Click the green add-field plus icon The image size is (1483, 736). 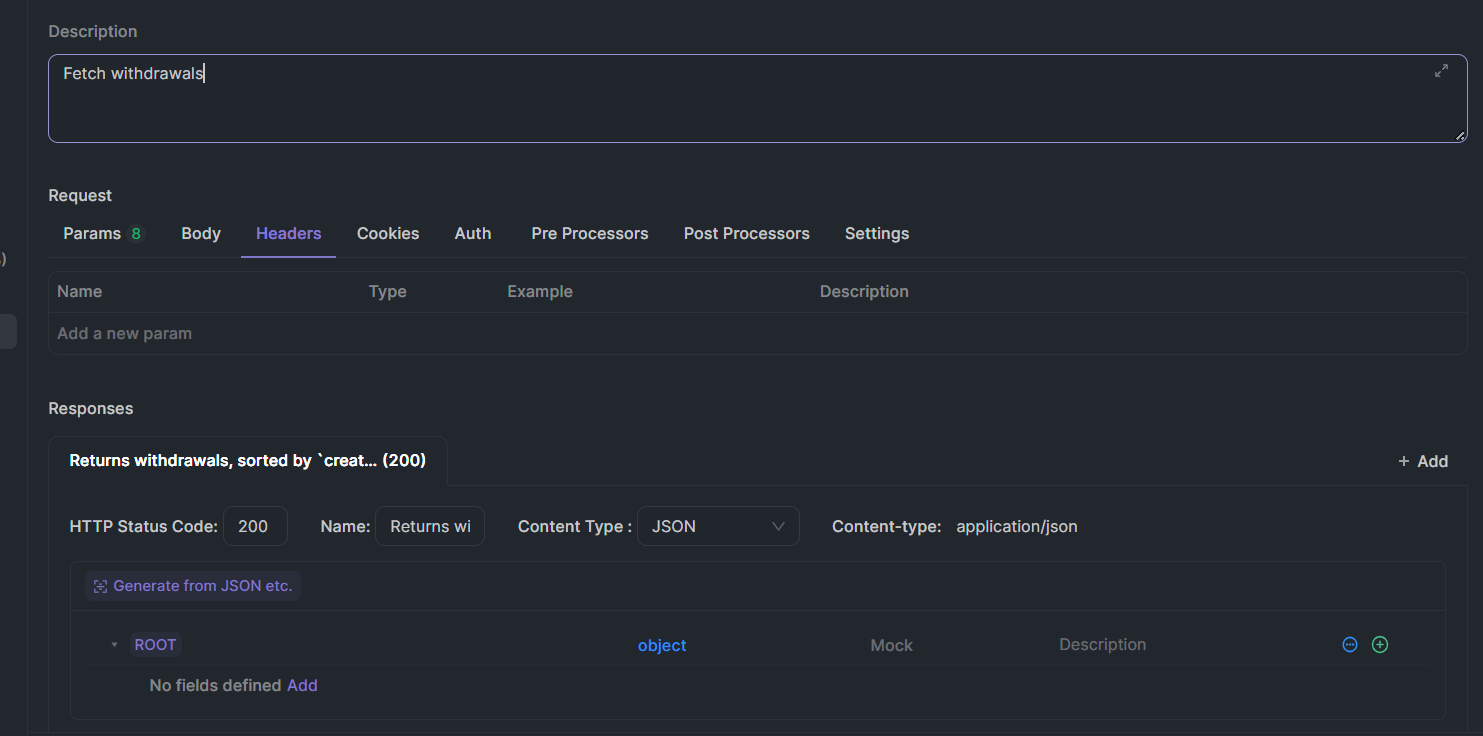(x=1380, y=645)
